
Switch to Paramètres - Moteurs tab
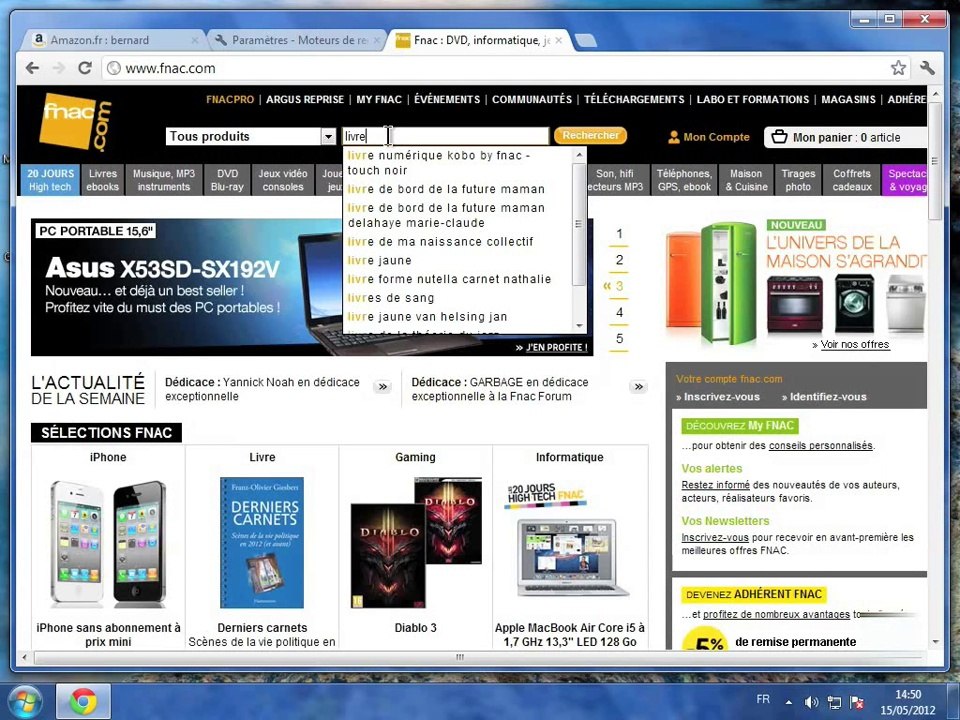click(297, 40)
